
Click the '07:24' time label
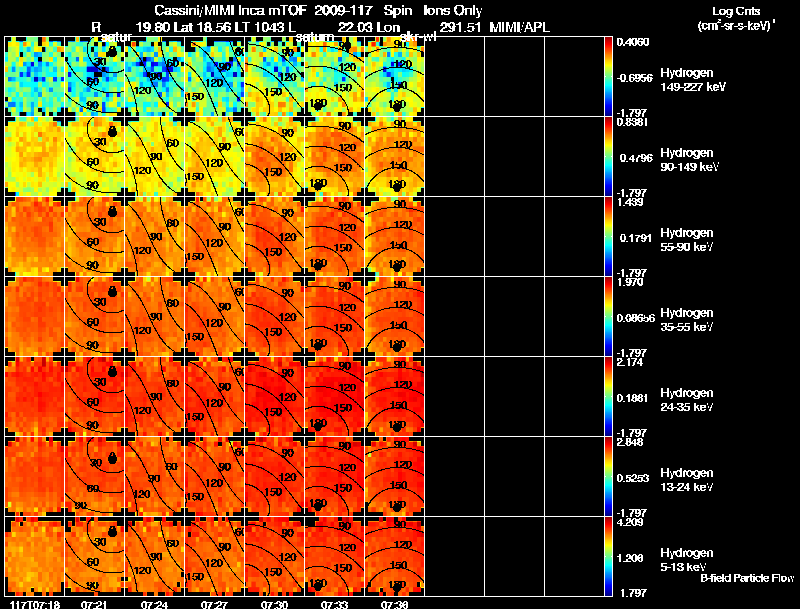154,605
